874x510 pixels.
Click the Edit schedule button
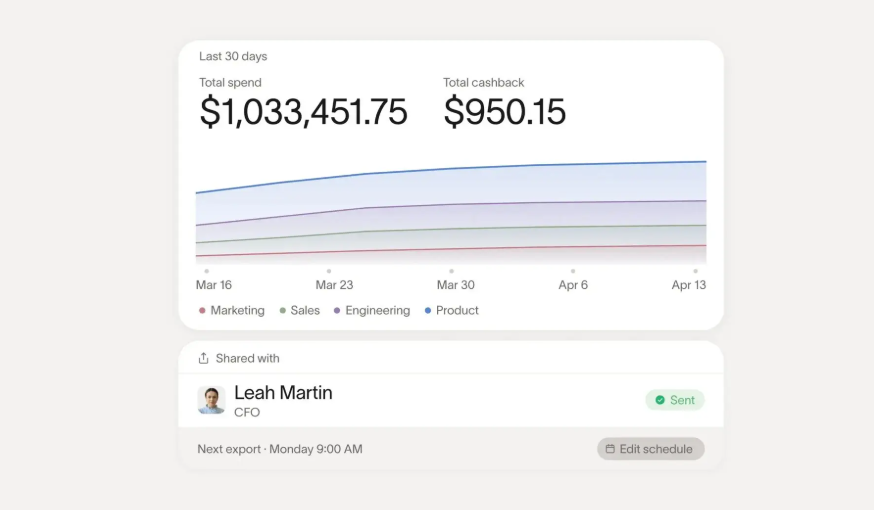[x=650, y=449]
